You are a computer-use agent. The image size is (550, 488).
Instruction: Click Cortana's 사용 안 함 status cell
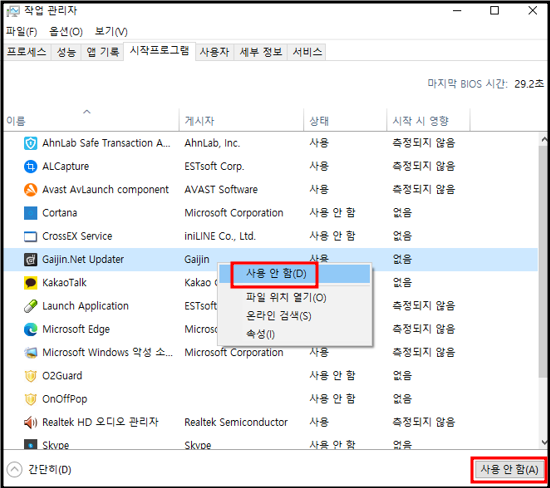[x=332, y=213]
